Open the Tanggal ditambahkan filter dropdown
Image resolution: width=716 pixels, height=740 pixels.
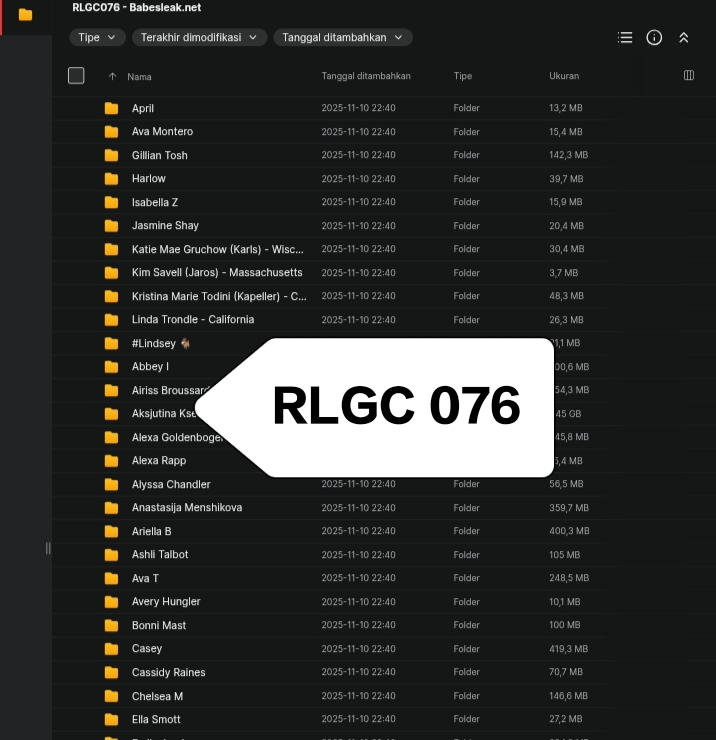pyautogui.click(x=343, y=37)
